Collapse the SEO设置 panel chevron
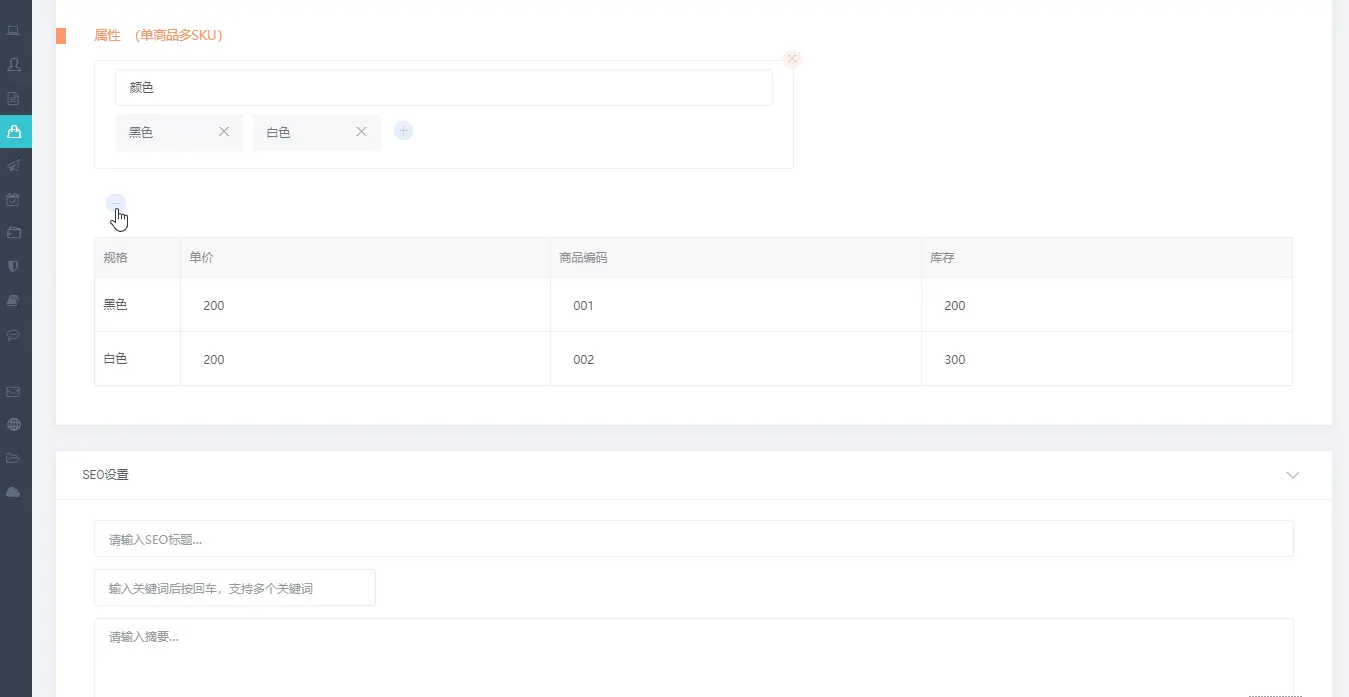The width and height of the screenshot is (1349, 697). (x=1293, y=475)
